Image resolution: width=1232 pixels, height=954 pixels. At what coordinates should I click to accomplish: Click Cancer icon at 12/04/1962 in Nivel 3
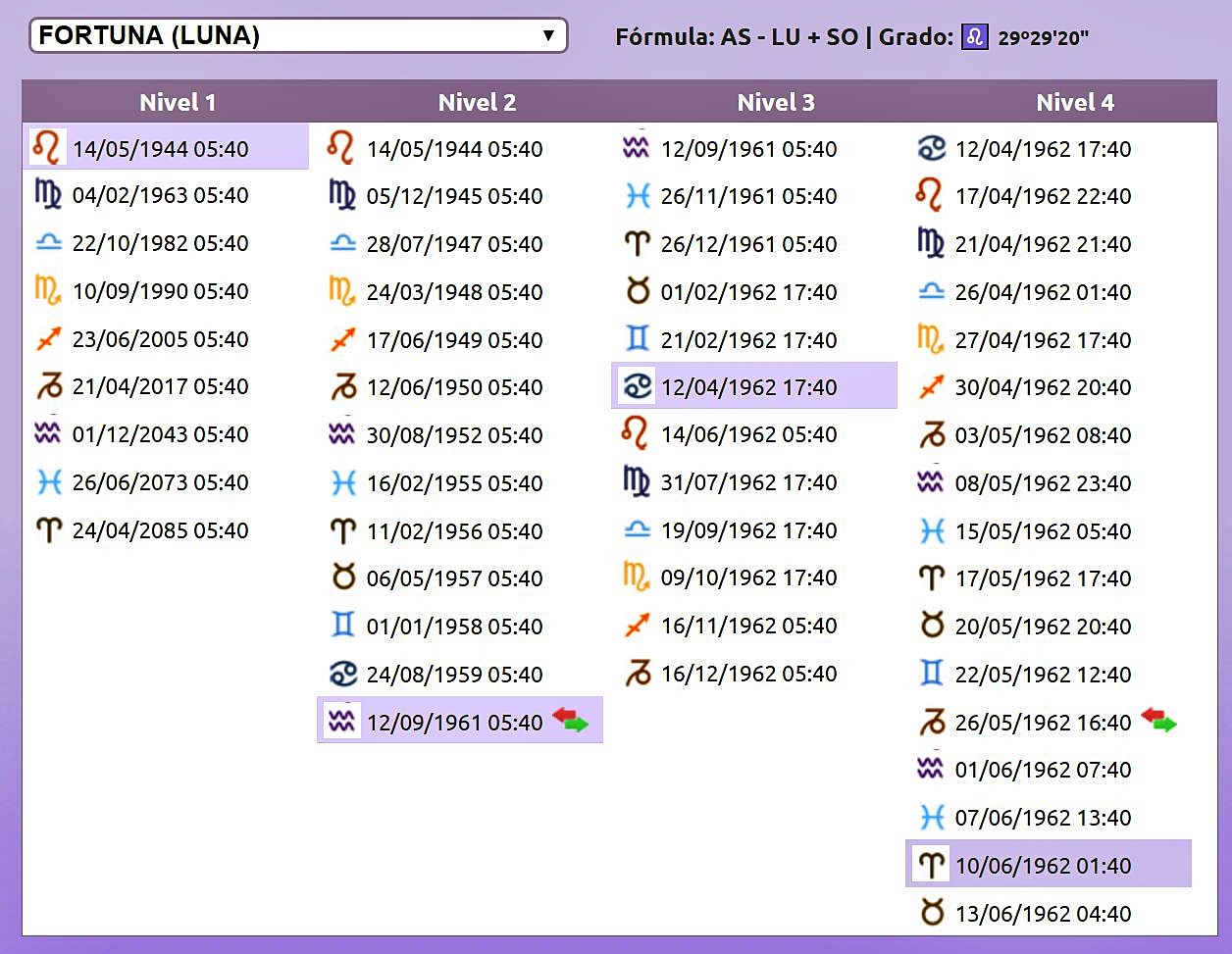point(637,387)
